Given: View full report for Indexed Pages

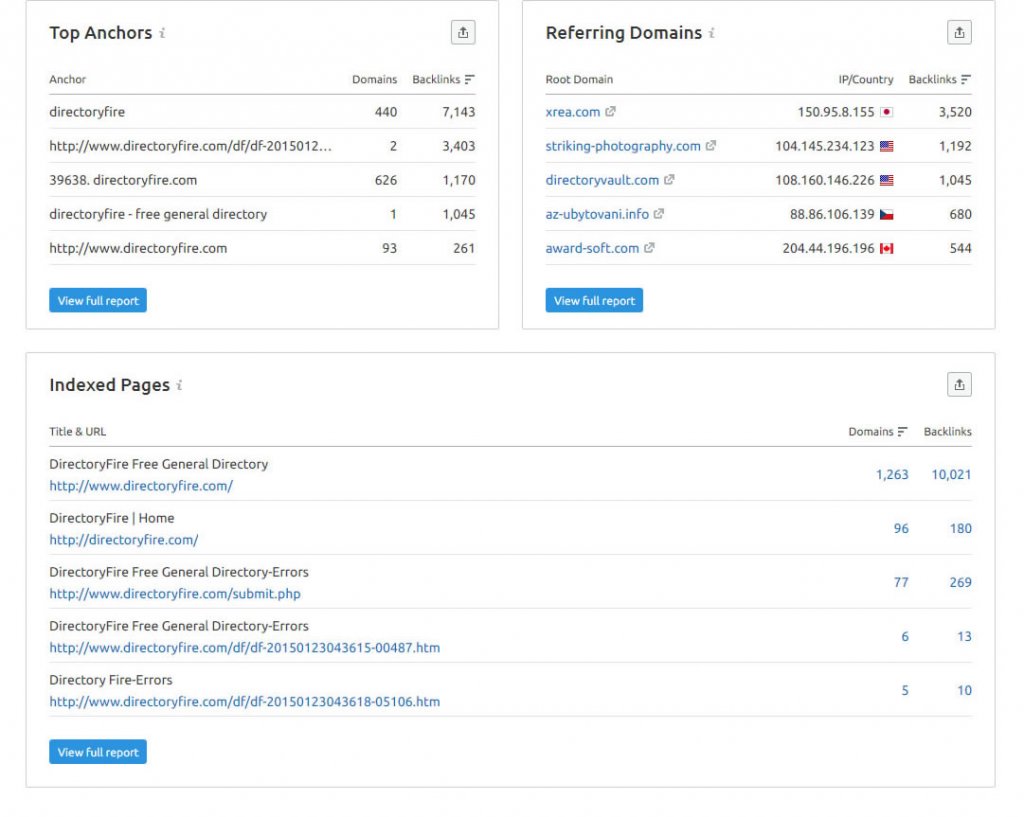Looking at the screenshot, I should [98, 752].
